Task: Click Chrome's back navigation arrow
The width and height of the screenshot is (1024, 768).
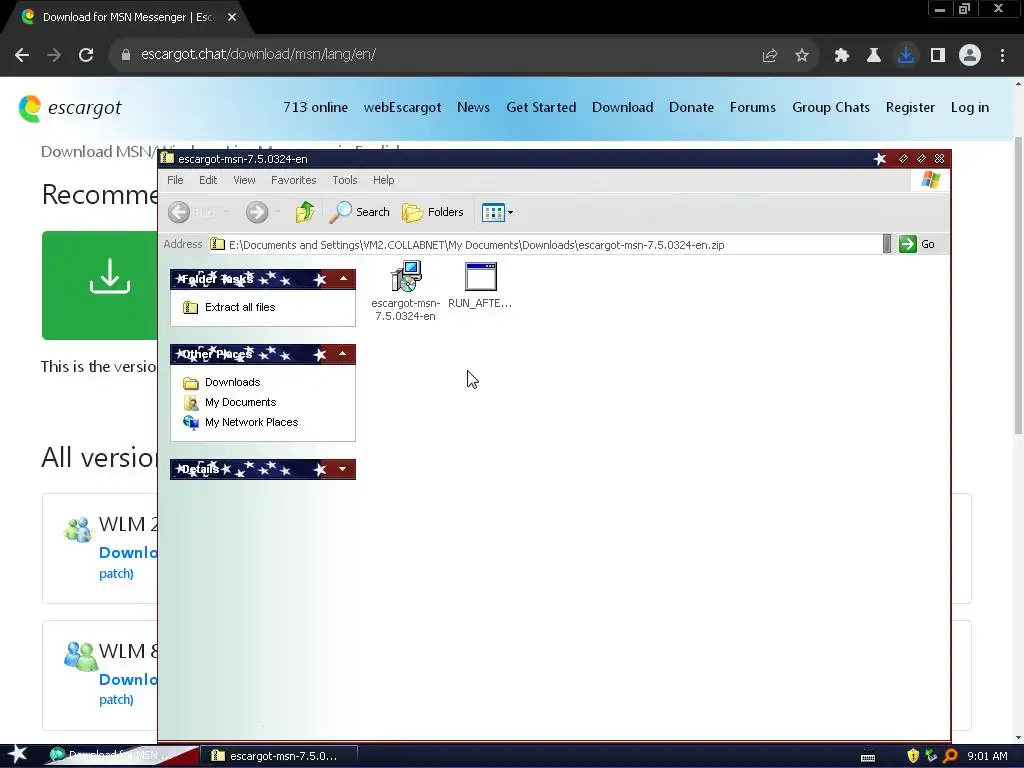Action: point(22,55)
